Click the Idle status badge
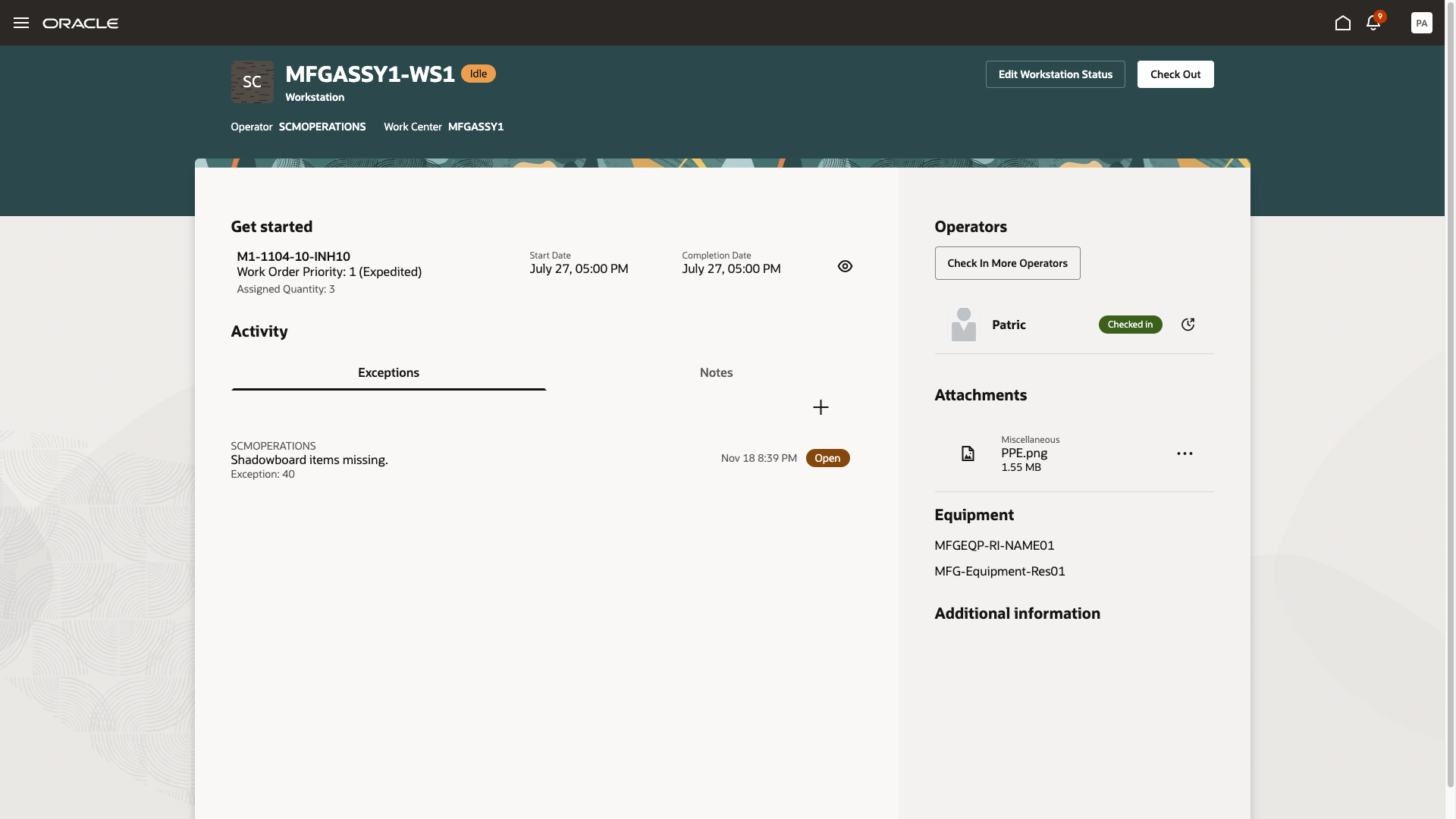The image size is (1456, 819). [478, 74]
